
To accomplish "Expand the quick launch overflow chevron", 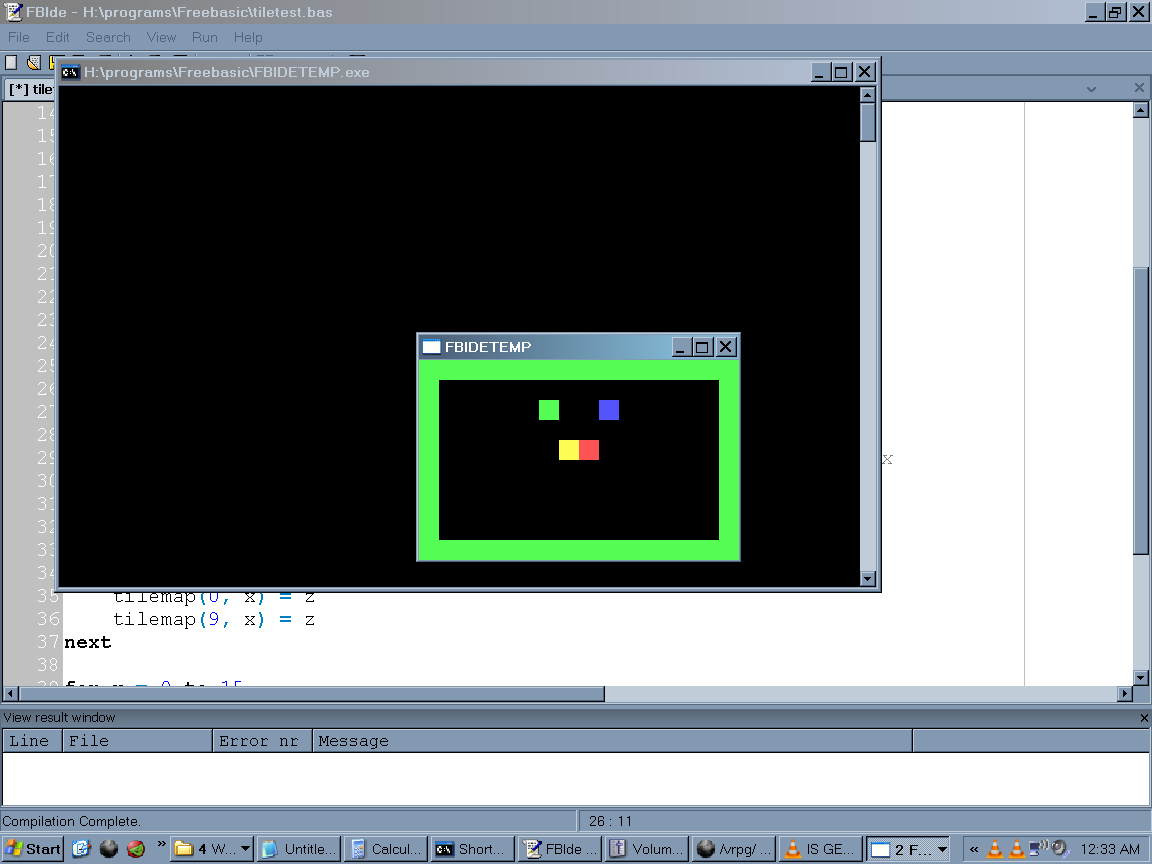I will (162, 845).
